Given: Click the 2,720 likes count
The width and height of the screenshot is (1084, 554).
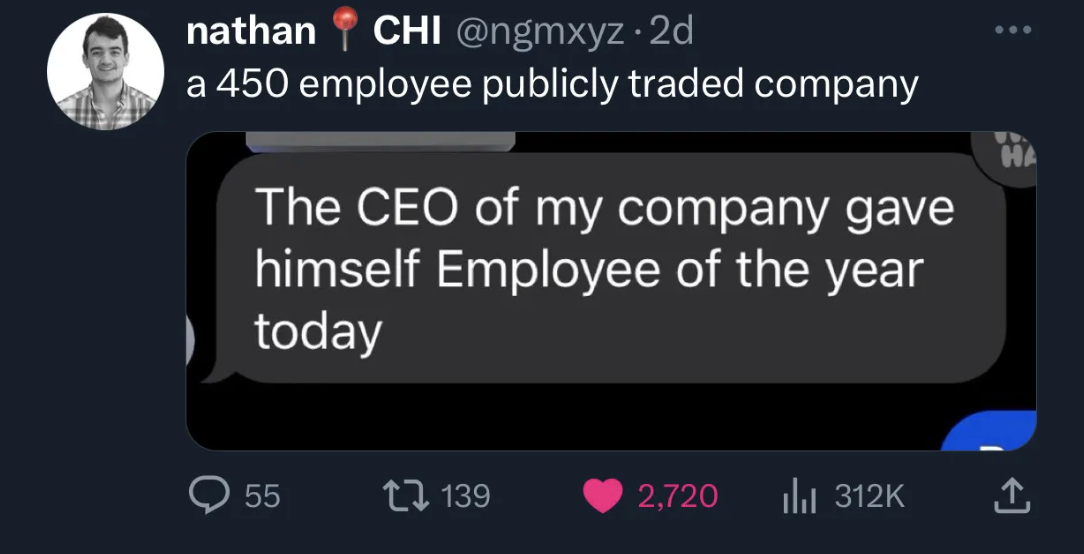Looking at the screenshot, I should (x=678, y=496).
